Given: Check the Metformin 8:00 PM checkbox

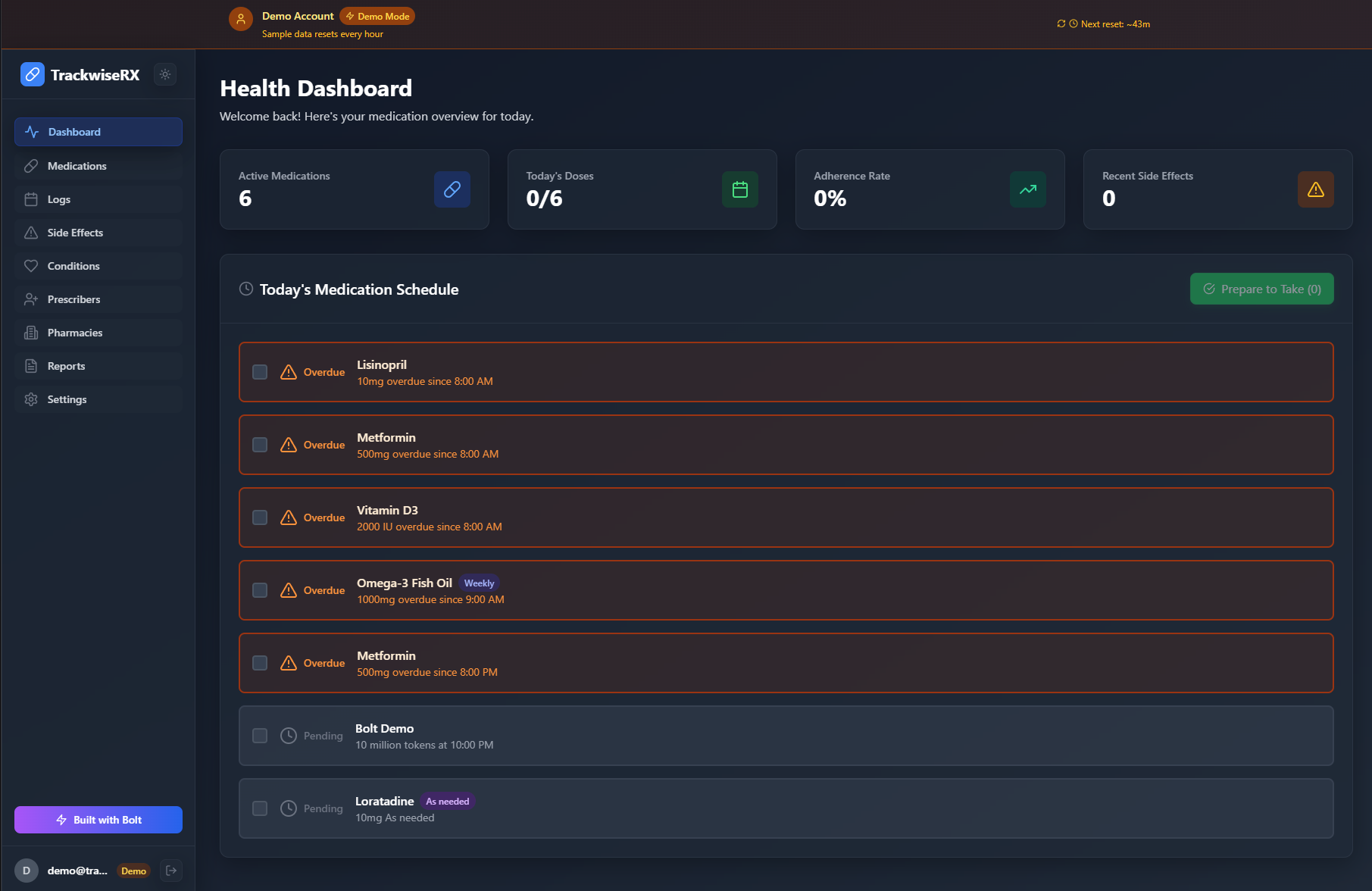Looking at the screenshot, I should (x=260, y=663).
